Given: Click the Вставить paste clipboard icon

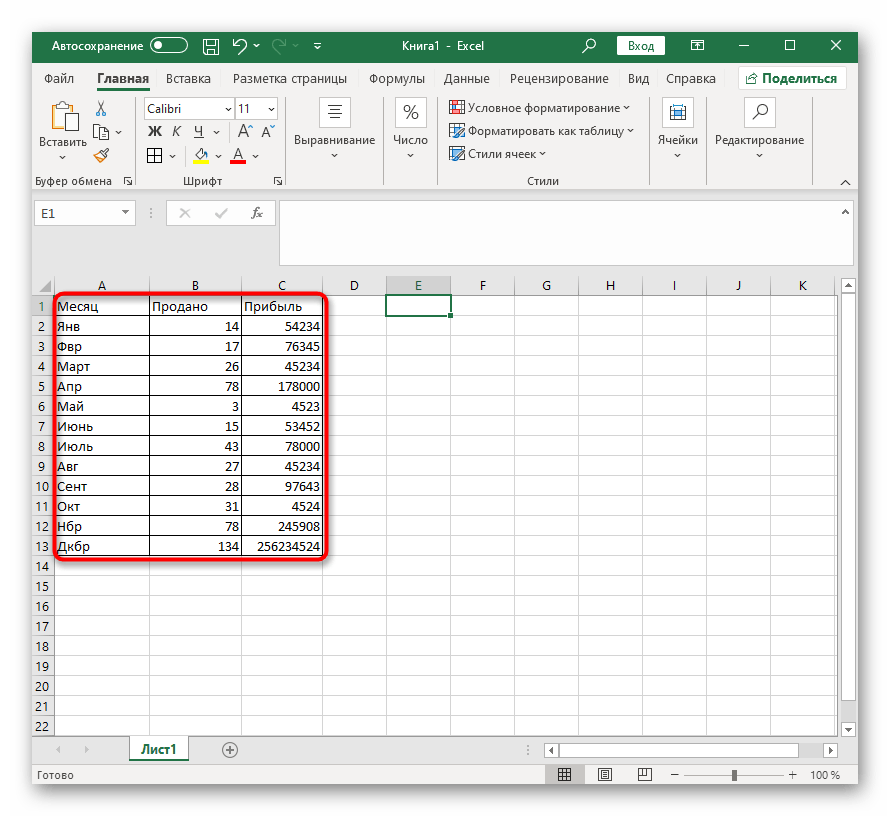Looking at the screenshot, I should click(x=64, y=116).
